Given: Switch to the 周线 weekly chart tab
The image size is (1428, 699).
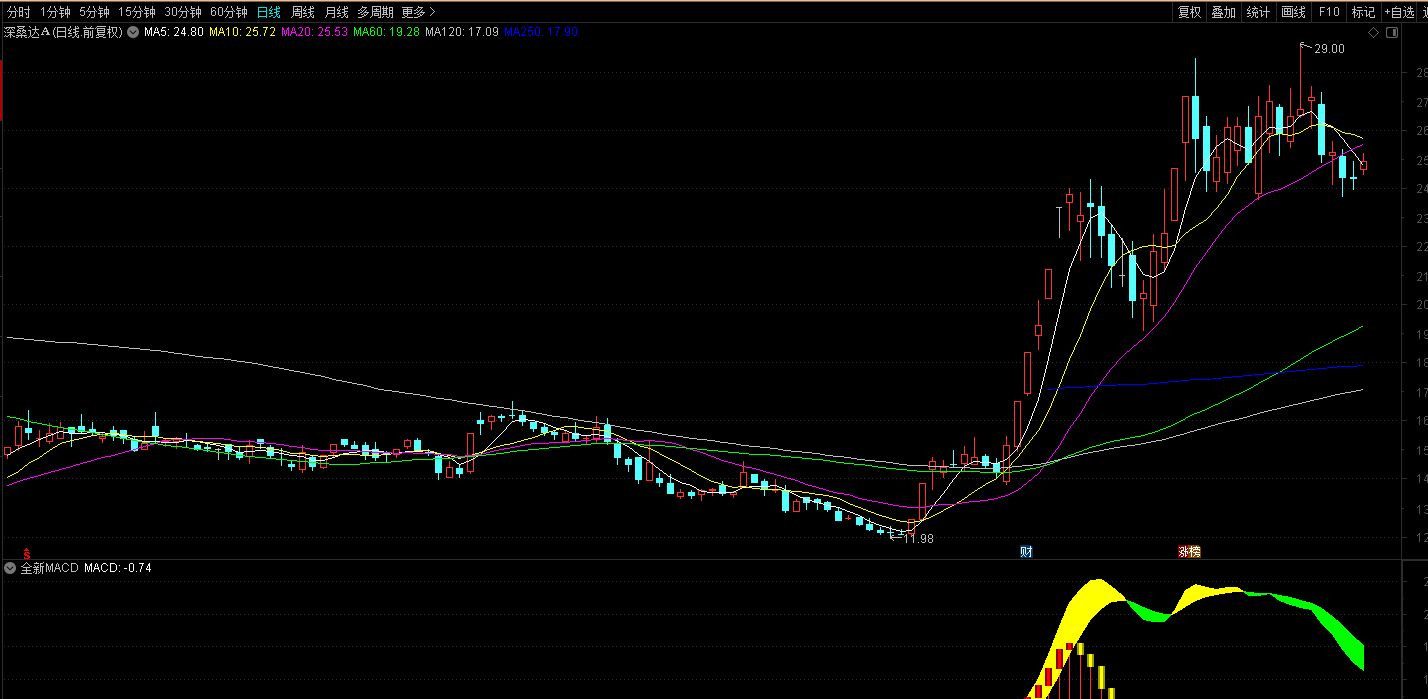Looking at the screenshot, I should 302,12.
